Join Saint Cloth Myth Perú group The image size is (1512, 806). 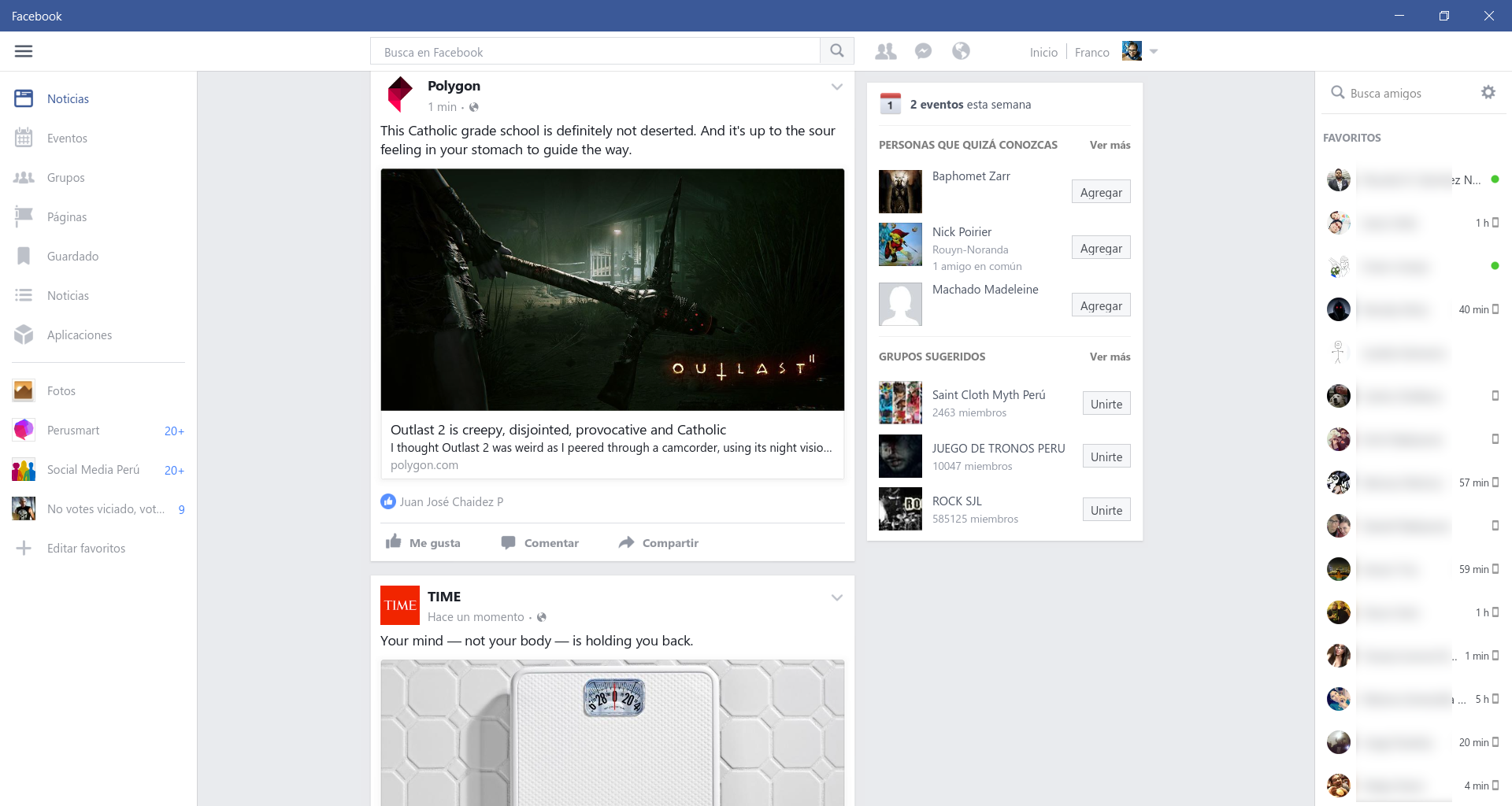tap(1106, 404)
